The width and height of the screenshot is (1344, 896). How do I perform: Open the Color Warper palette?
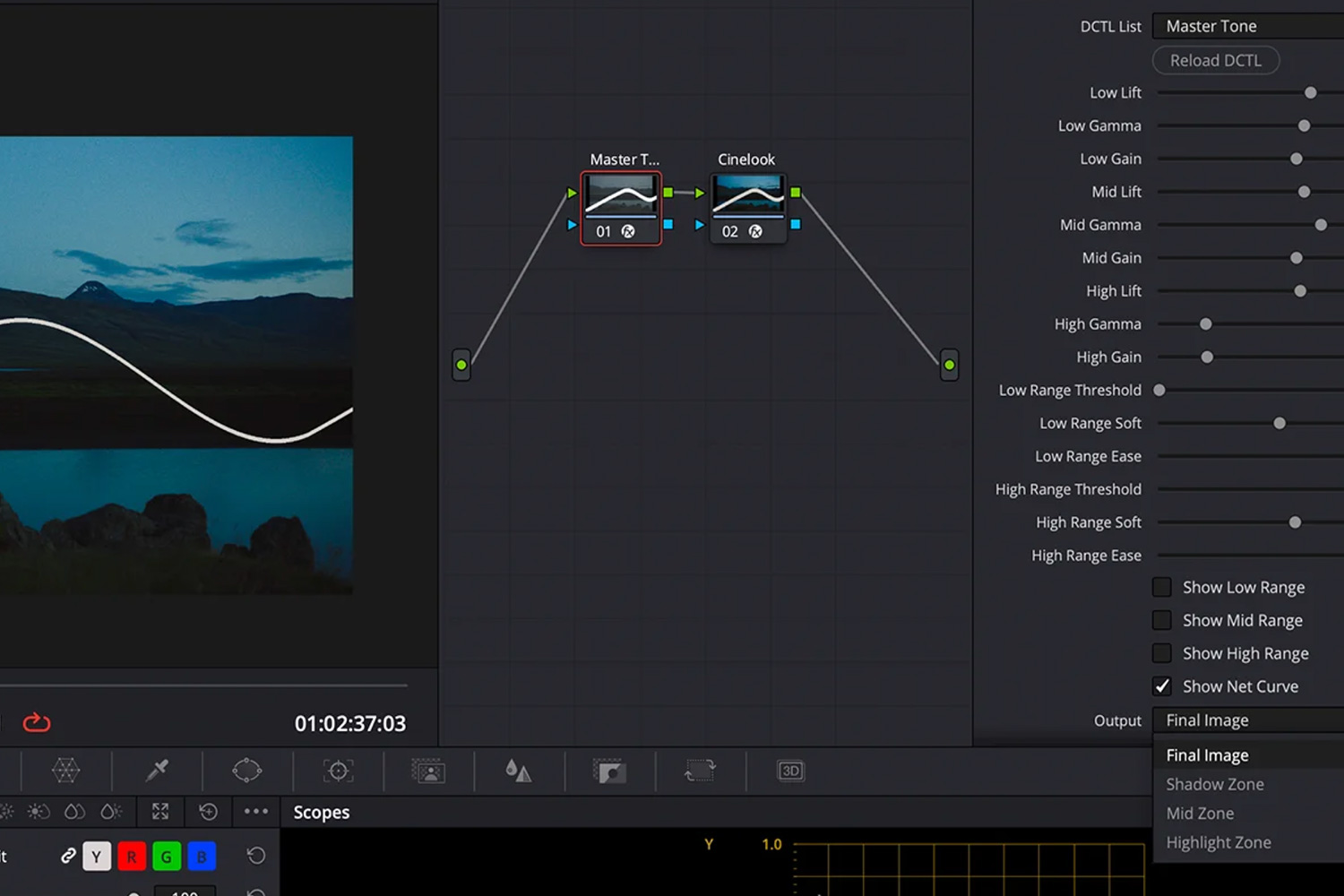coord(65,771)
